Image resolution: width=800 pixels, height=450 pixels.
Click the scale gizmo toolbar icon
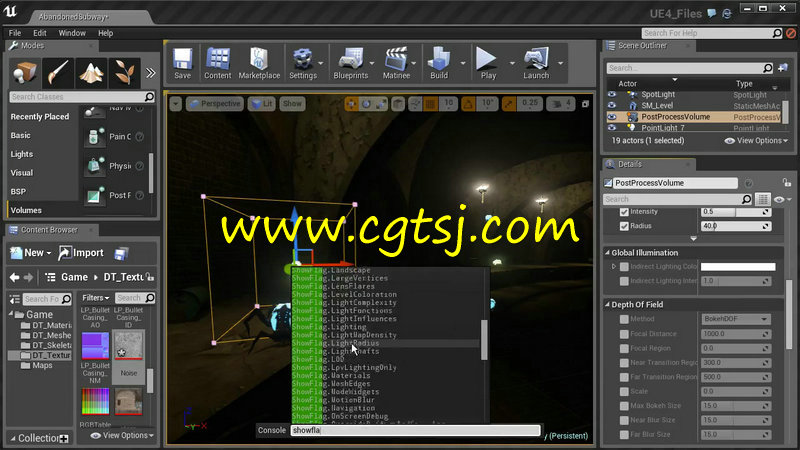pyautogui.click(x=381, y=104)
